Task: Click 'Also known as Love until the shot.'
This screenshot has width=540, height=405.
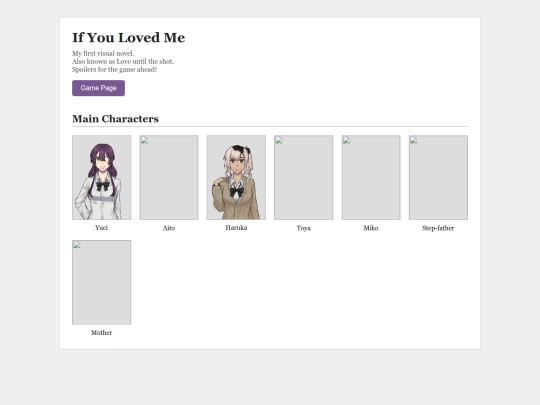Action: (123, 61)
